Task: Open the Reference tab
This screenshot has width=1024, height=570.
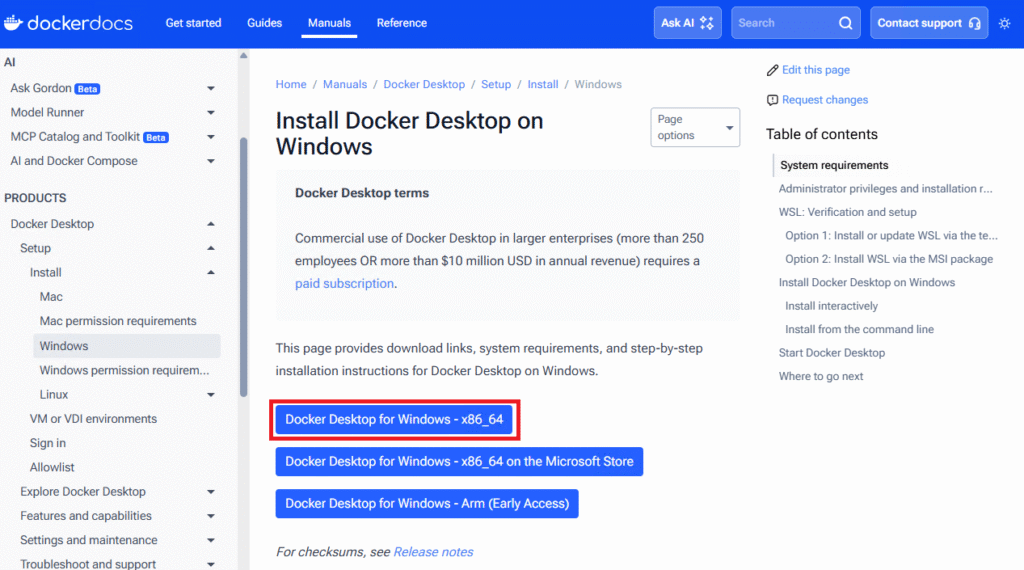Action: click(401, 23)
